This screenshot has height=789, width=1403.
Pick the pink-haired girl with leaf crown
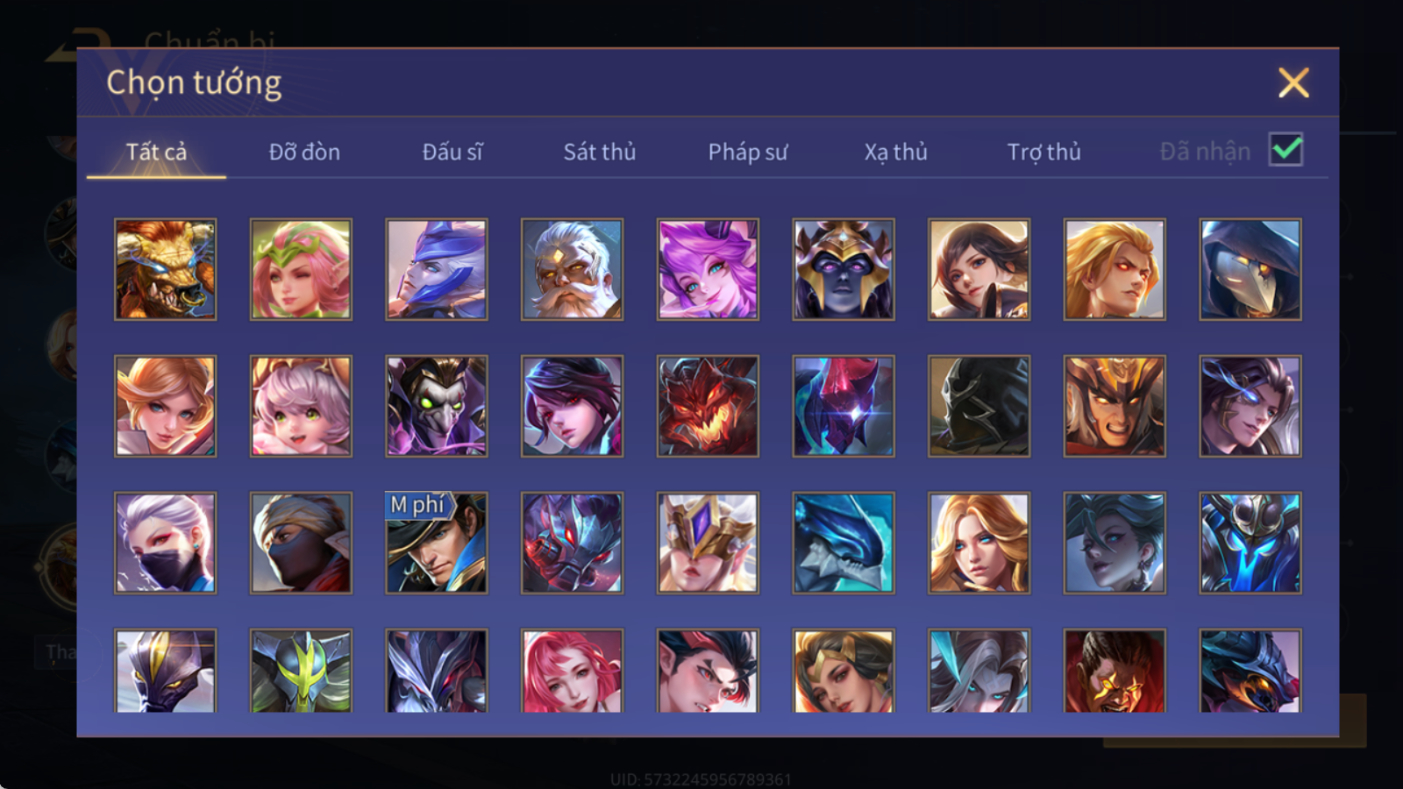(301, 269)
